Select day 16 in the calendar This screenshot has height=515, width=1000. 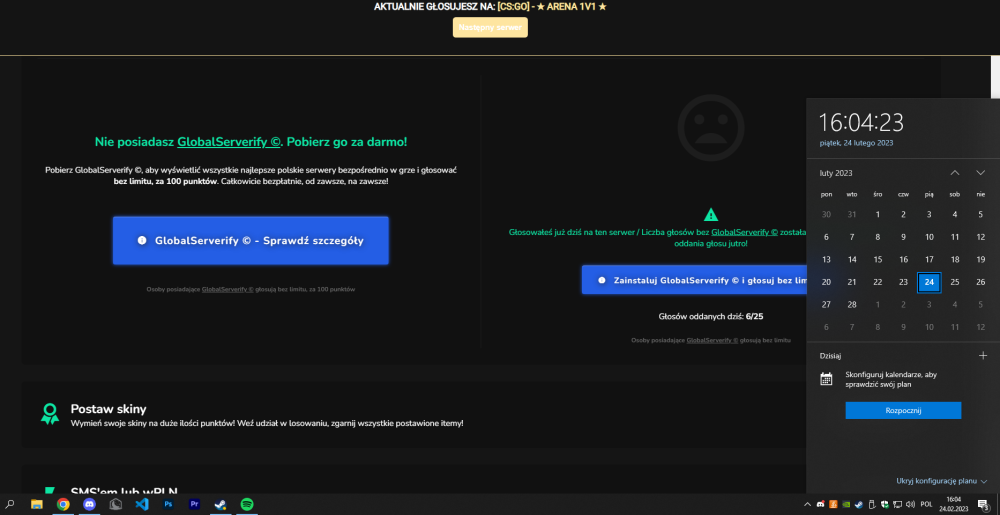pyautogui.click(x=903, y=259)
